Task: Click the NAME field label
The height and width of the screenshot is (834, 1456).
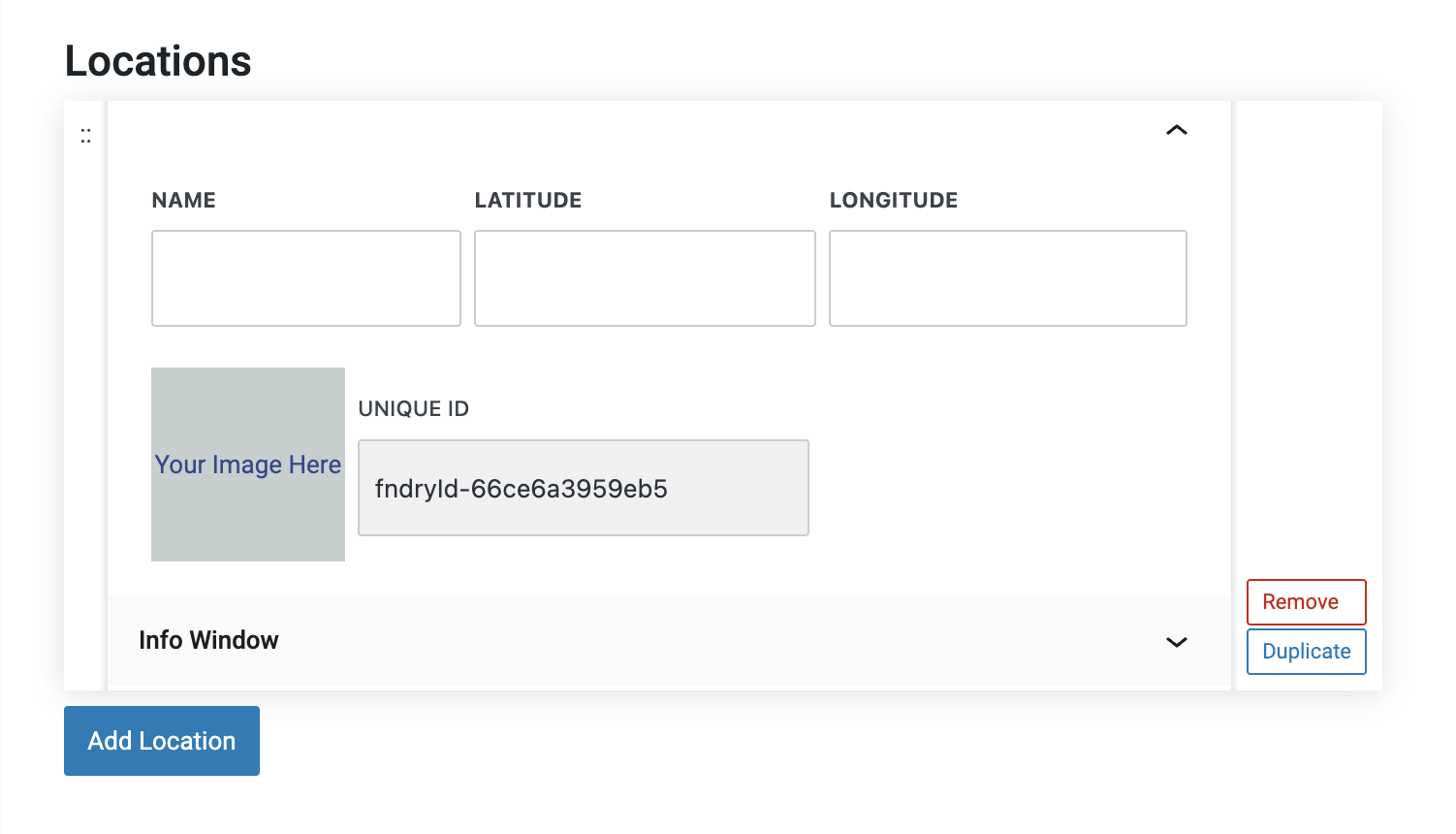Action: coord(184,201)
